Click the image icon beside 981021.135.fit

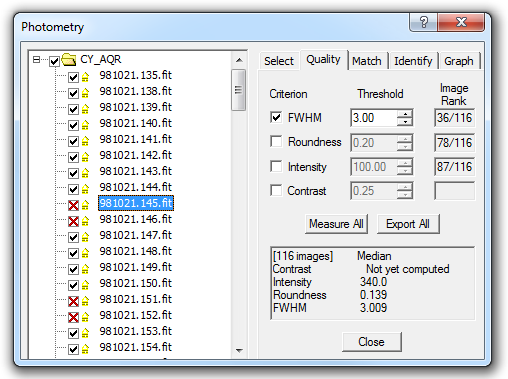pos(85,77)
